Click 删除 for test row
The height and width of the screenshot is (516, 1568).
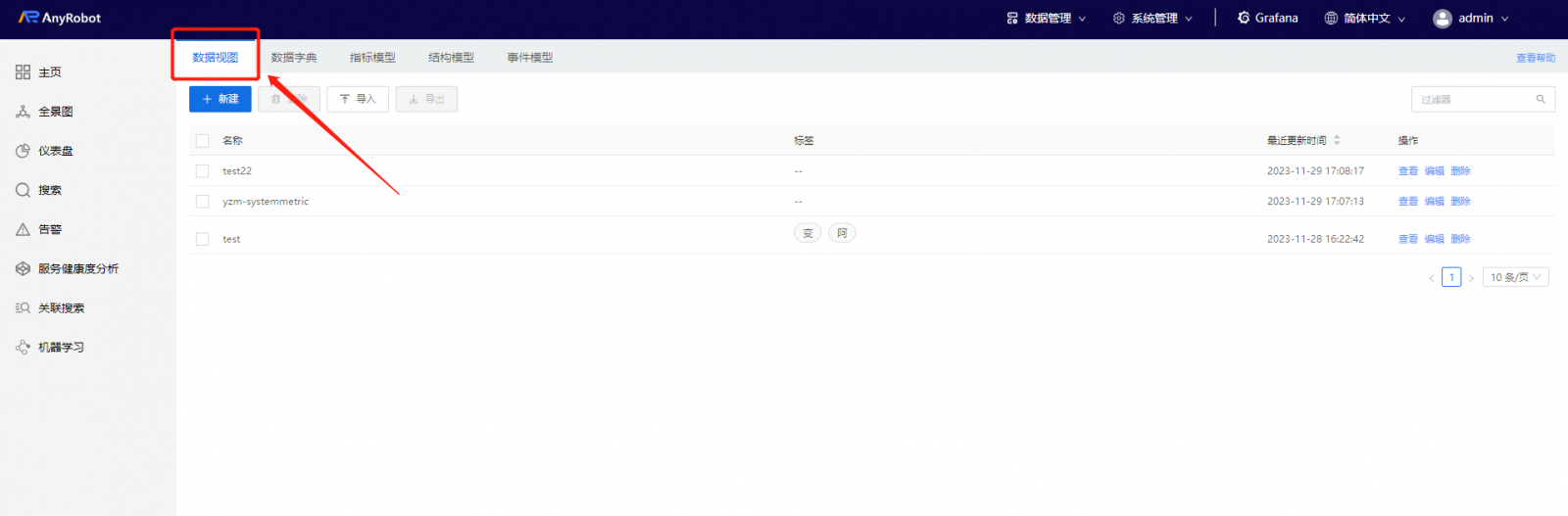click(1461, 239)
